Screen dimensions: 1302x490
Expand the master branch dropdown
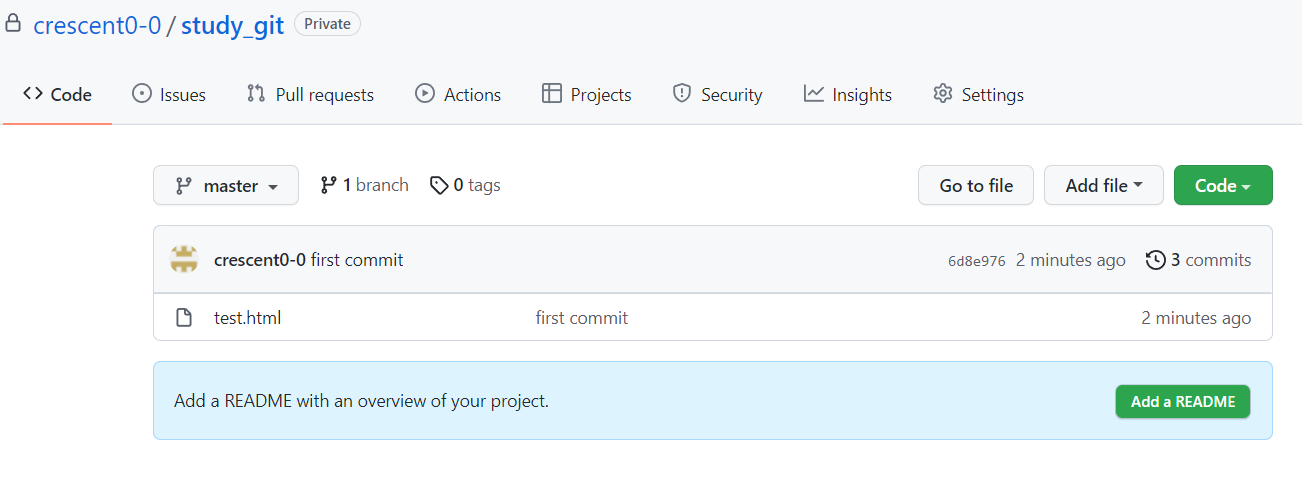tap(226, 185)
